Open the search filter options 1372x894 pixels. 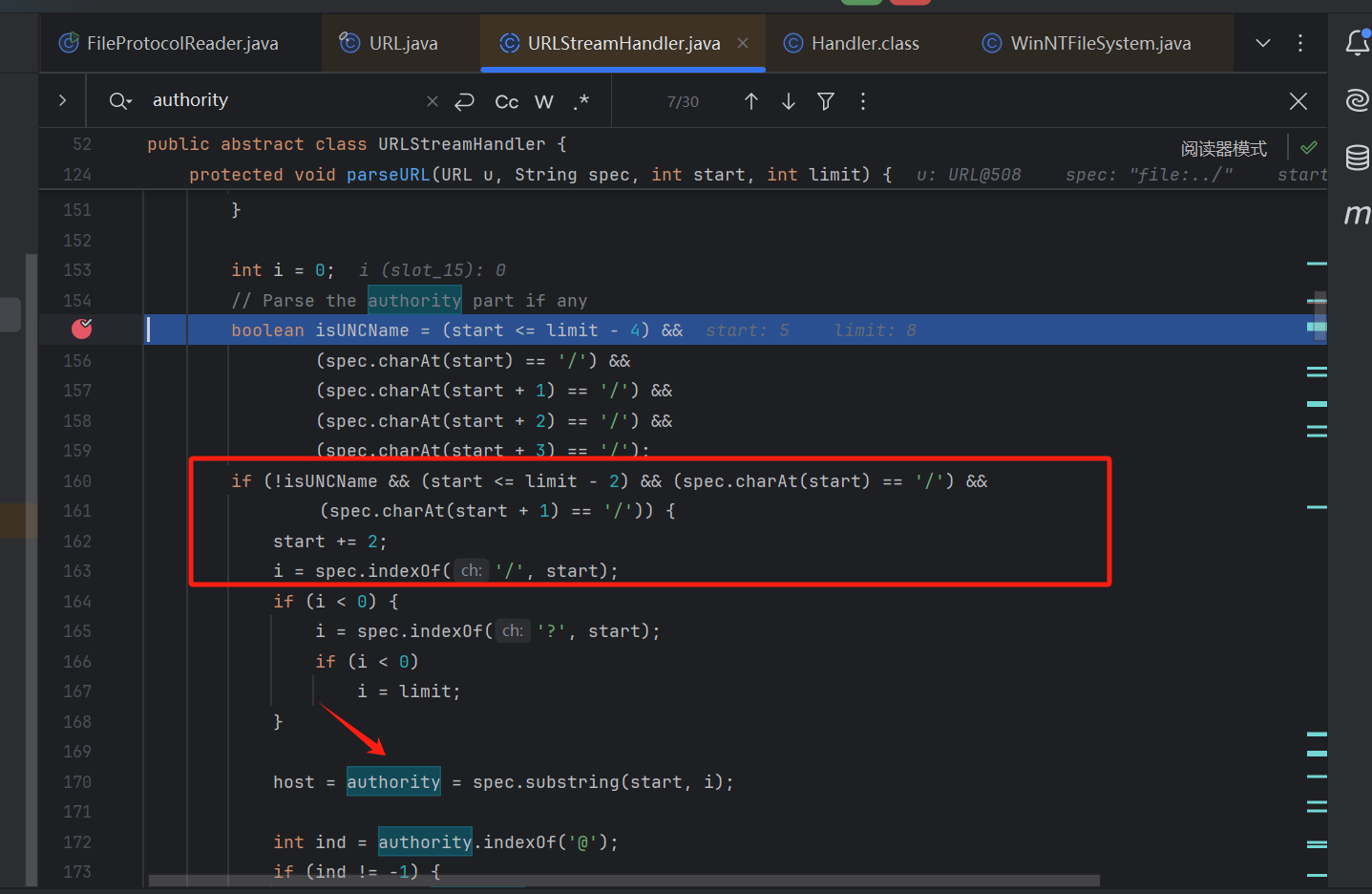(x=826, y=101)
